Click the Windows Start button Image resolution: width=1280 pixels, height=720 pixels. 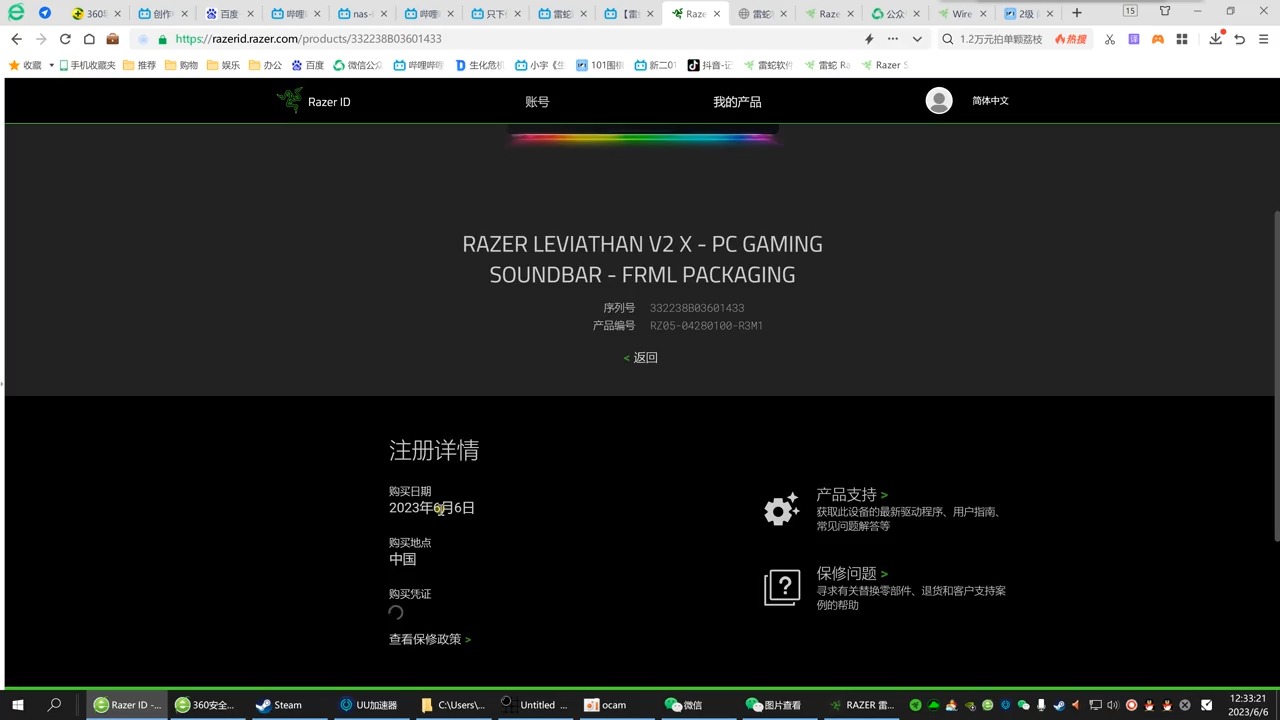pyautogui.click(x=18, y=705)
